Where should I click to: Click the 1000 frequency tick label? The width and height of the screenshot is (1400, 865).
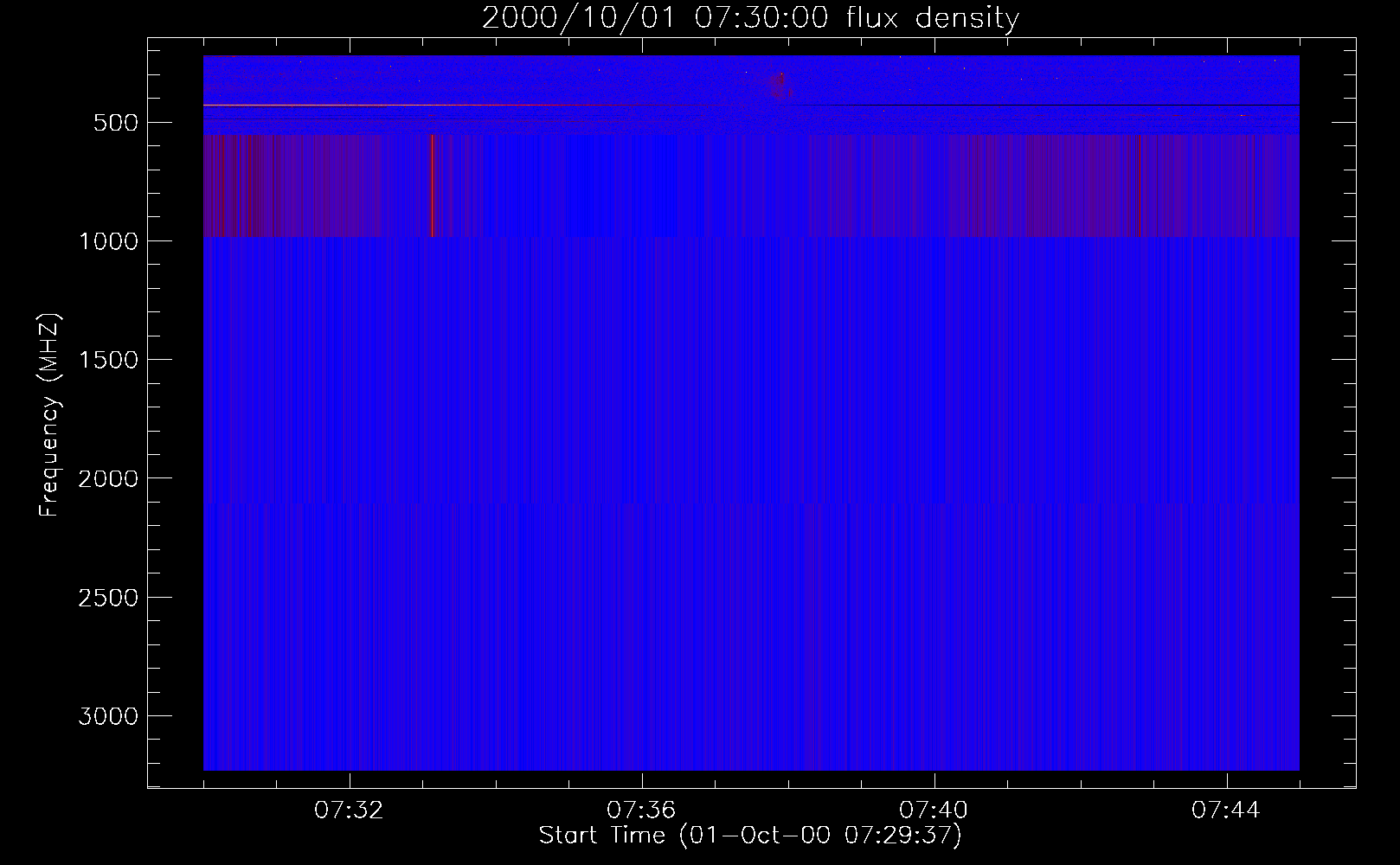coord(108,241)
